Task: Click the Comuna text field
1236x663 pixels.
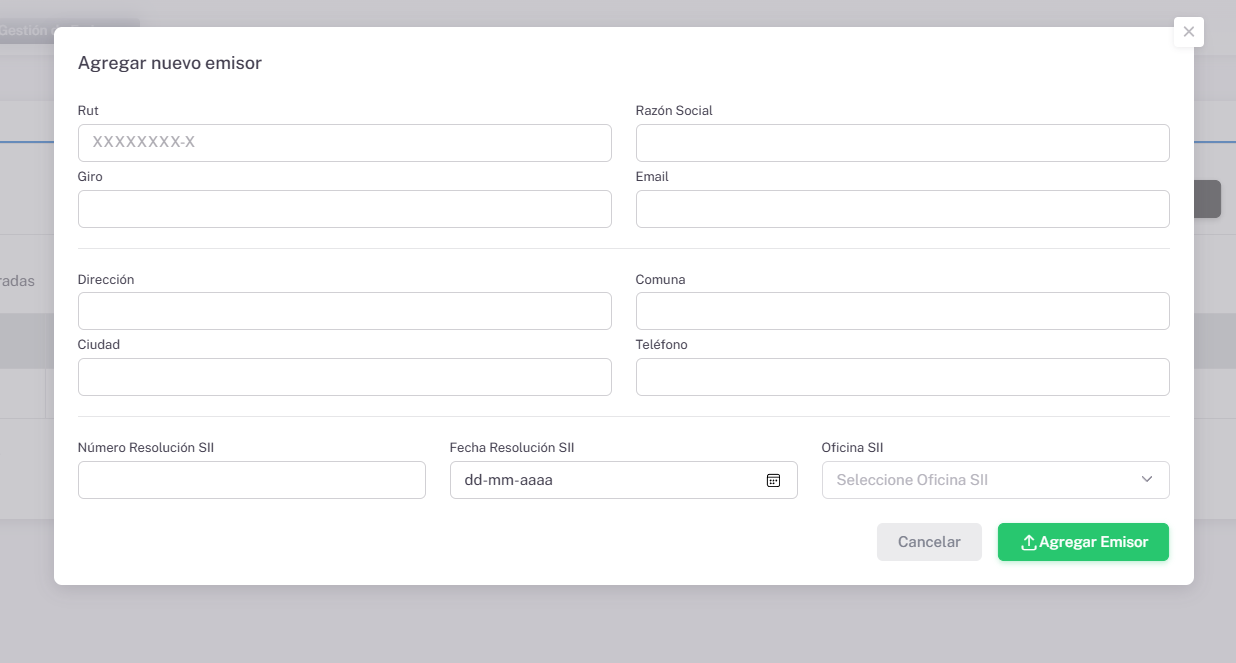Action: pyautogui.click(x=902, y=311)
